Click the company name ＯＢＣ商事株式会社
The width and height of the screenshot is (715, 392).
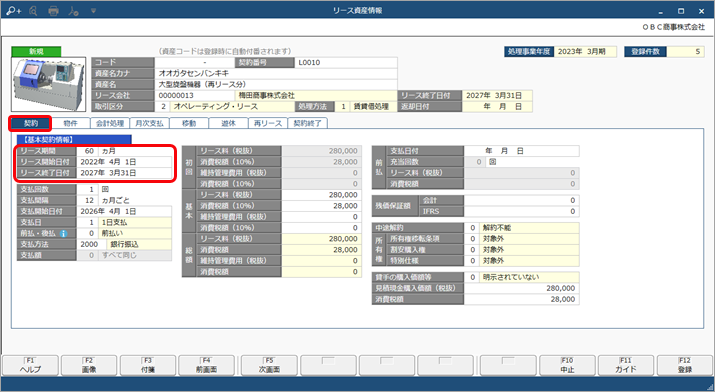click(674, 27)
